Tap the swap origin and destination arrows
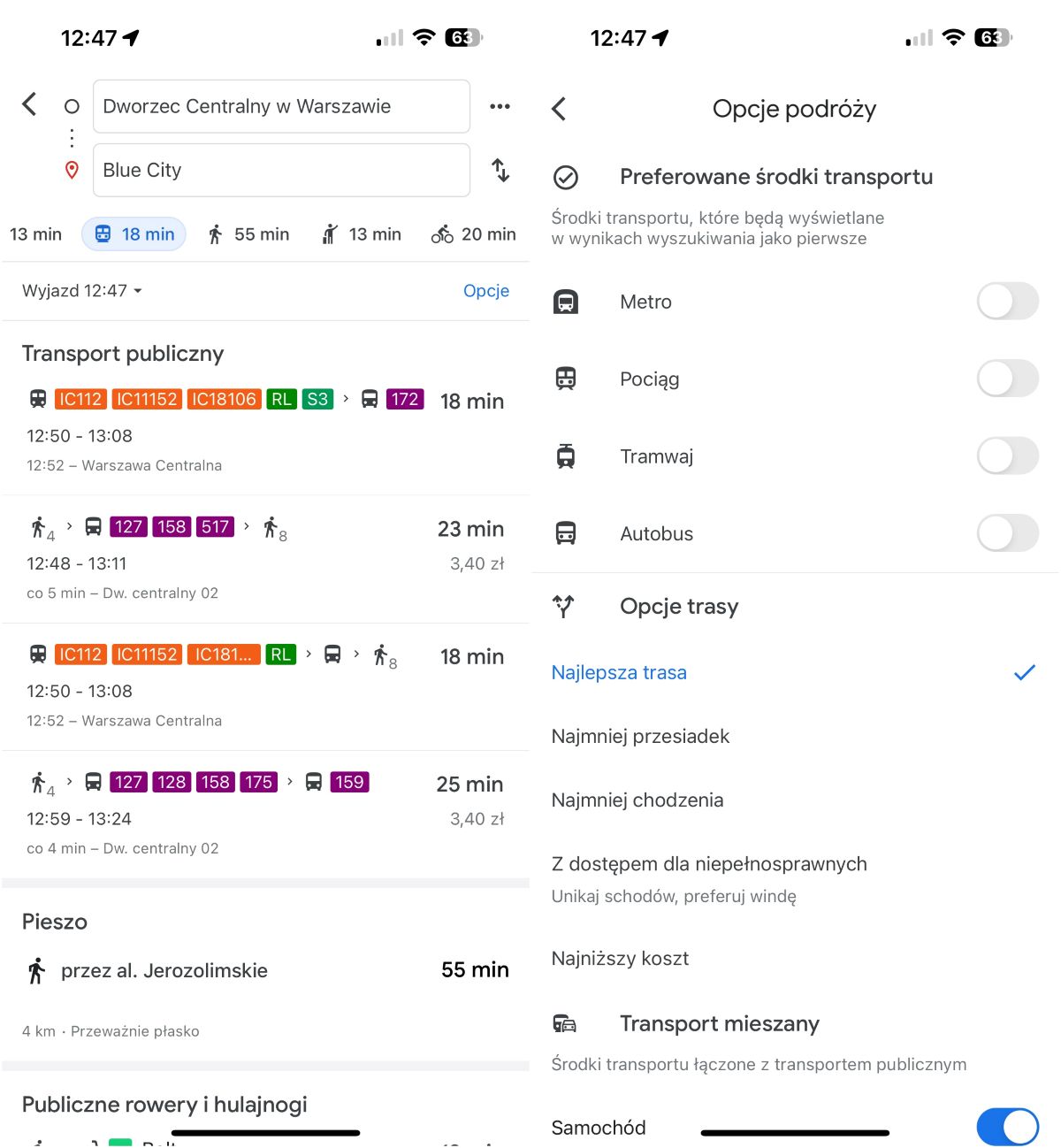 500,170
